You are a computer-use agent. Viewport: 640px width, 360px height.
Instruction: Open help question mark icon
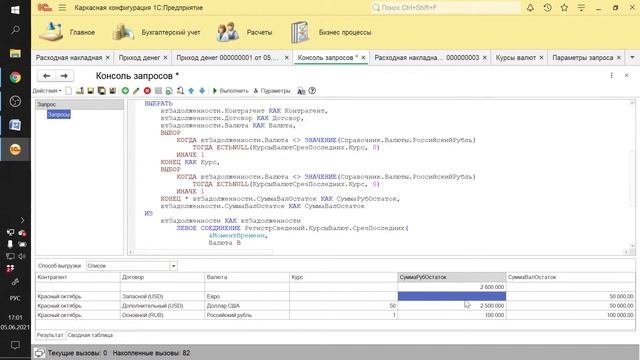[x=312, y=91]
